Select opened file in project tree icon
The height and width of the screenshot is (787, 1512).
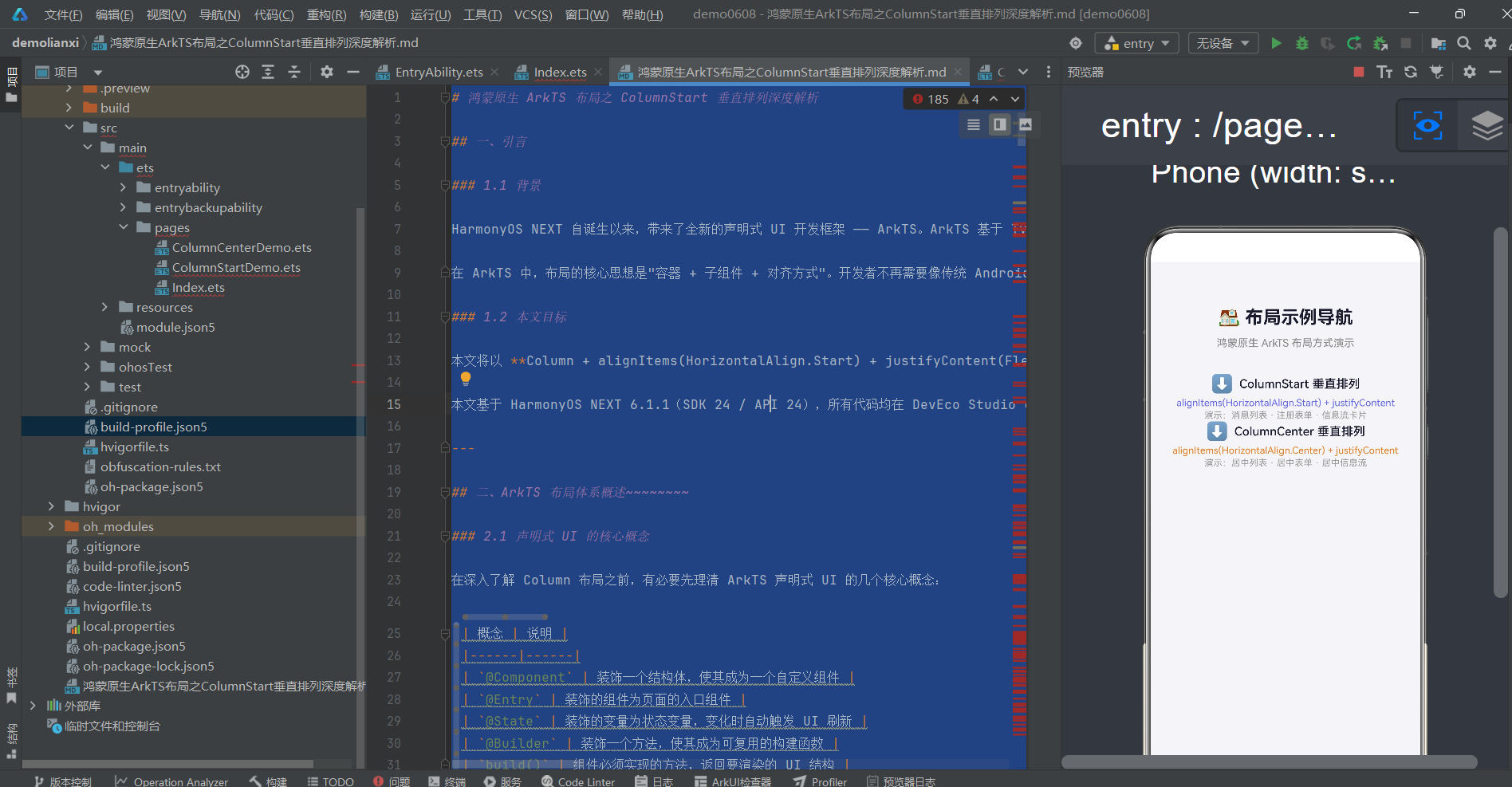pyautogui.click(x=242, y=72)
